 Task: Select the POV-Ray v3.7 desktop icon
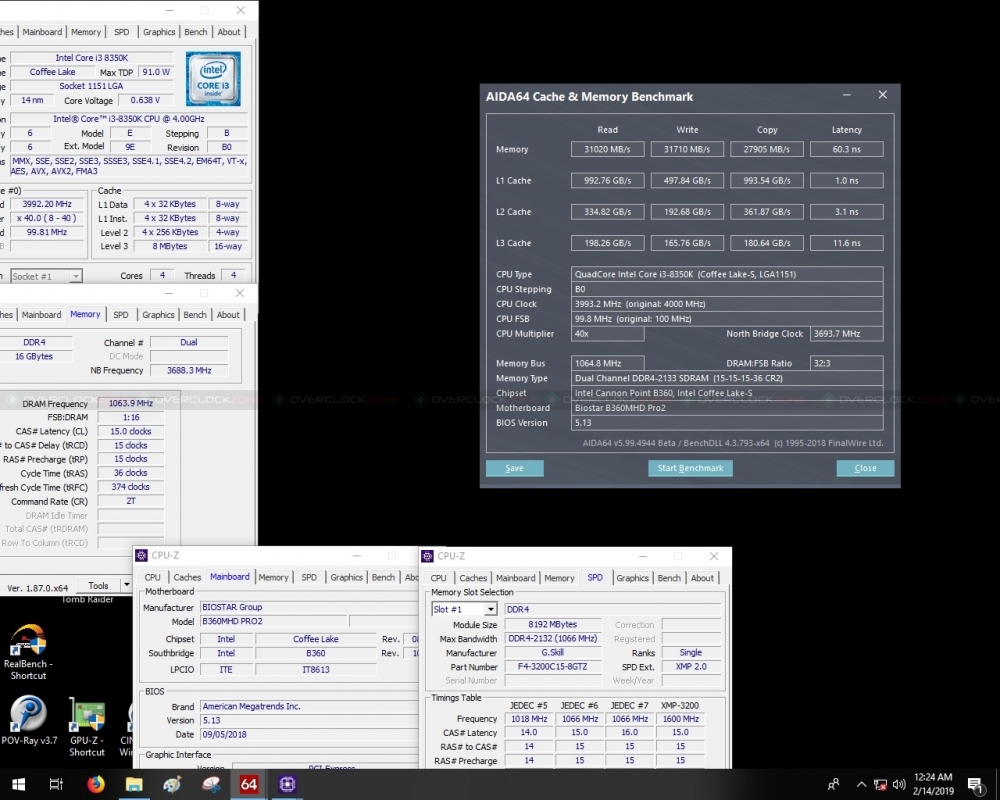tap(29, 720)
